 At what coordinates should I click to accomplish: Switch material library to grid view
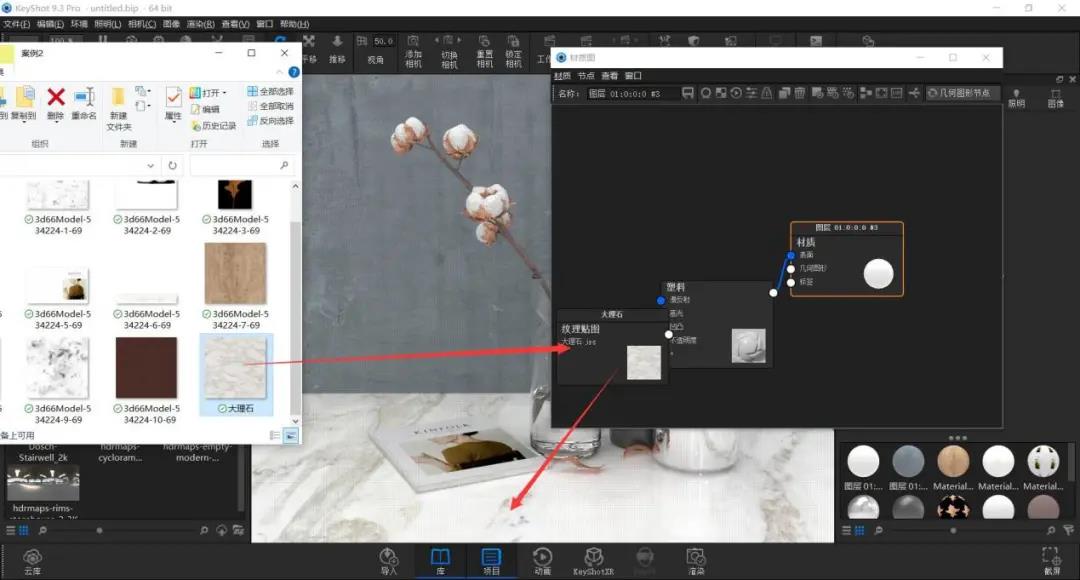tap(859, 530)
